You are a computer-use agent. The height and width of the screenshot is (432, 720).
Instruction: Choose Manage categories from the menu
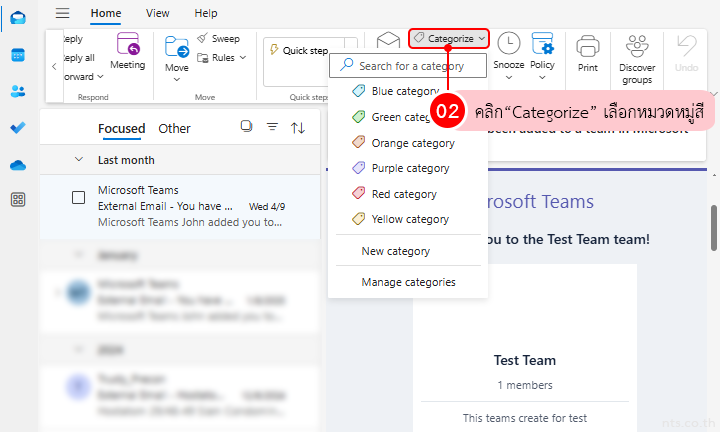click(x=408, y=282)
